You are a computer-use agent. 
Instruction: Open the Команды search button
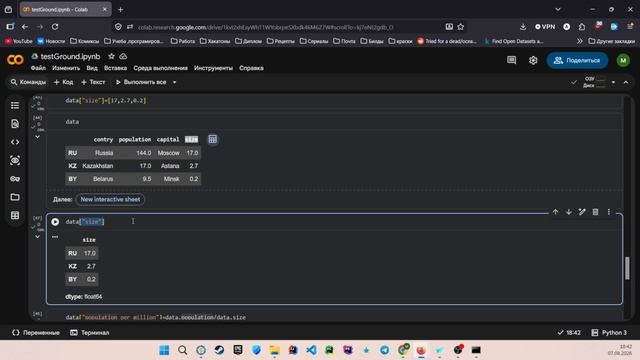(x=28, y=82)
